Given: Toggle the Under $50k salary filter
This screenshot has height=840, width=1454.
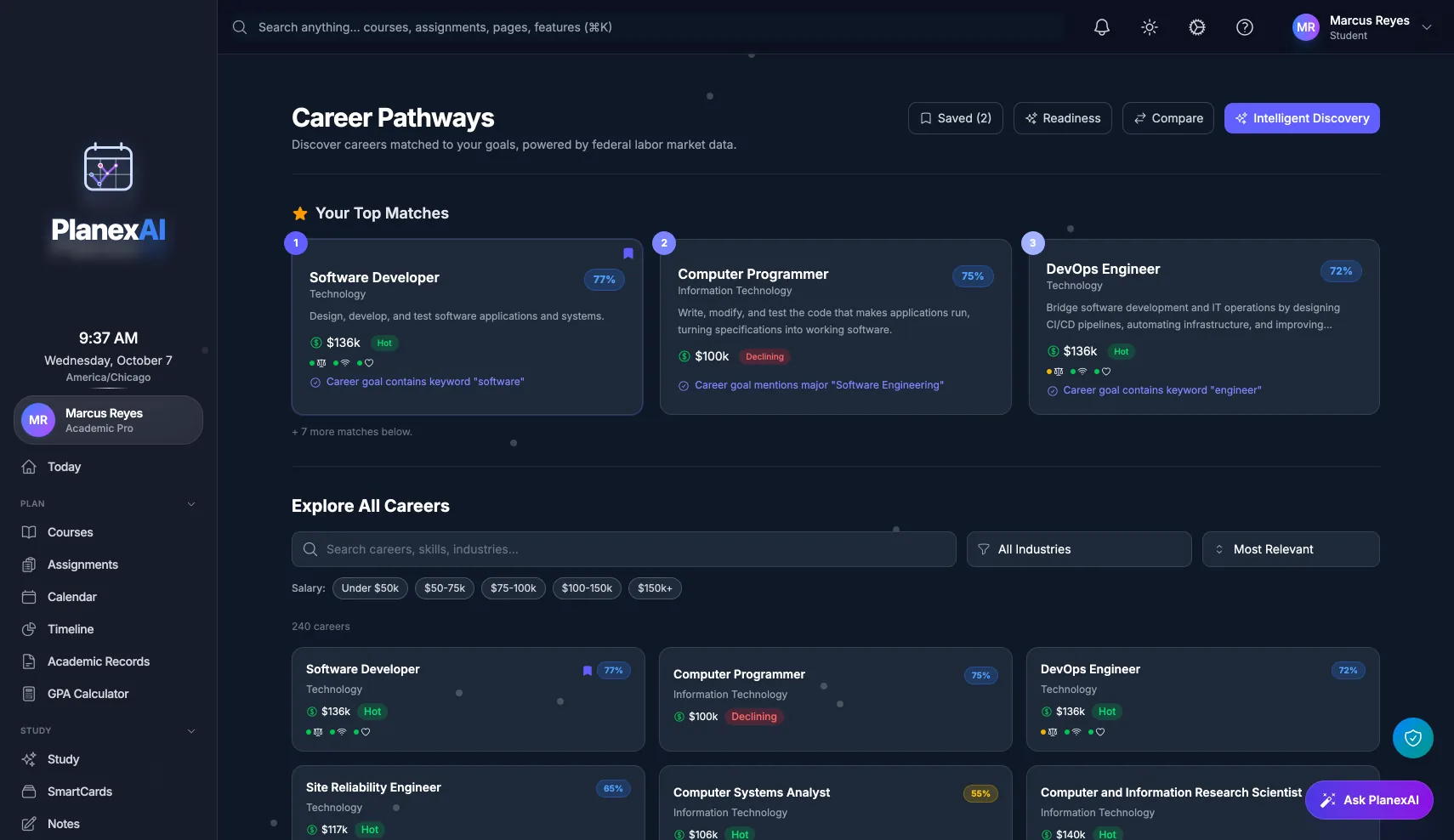Looking at the screenshot, I should click(x=370, y=588).
